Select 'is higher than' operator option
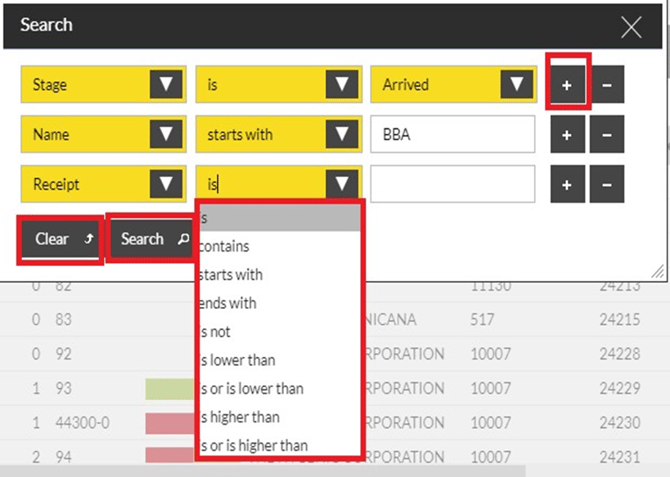The image size is (670, 477). [x=240, y=417]
